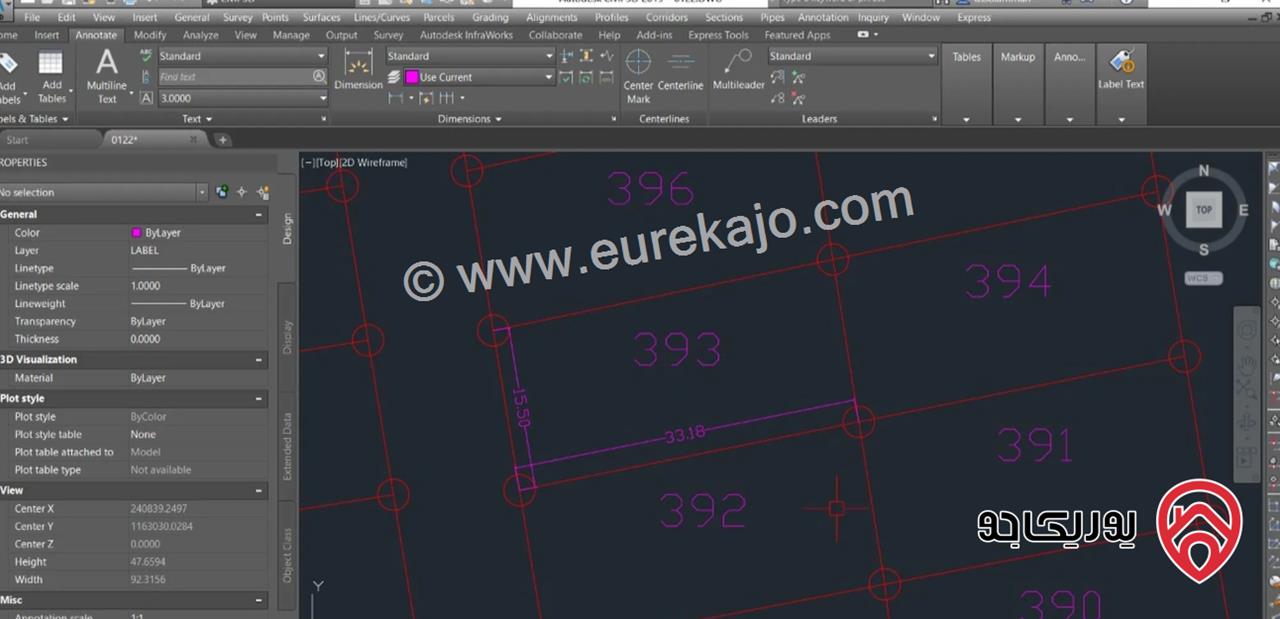The image size is (1280, 619).
Task: Click the quick dimension icon
Action: click(426, 98)
